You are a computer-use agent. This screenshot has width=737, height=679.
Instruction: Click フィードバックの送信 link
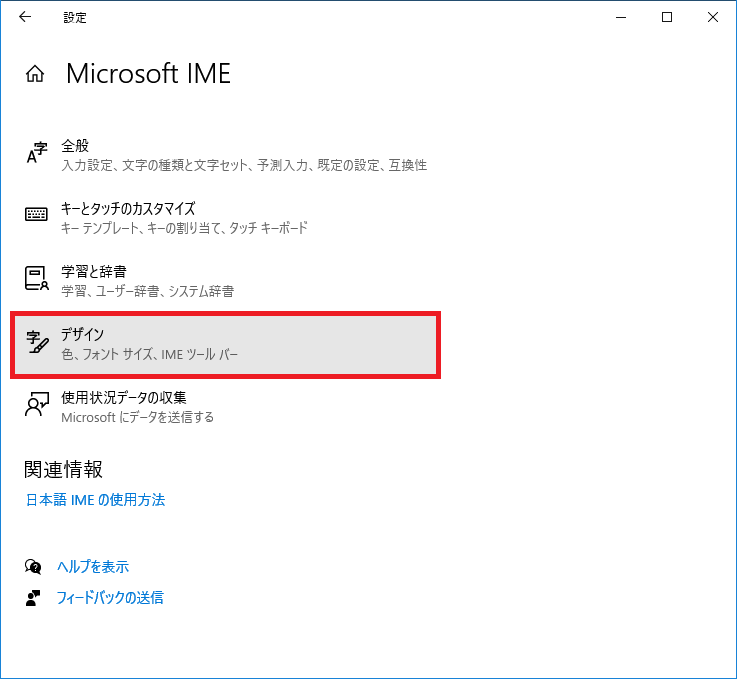(110, 597)
